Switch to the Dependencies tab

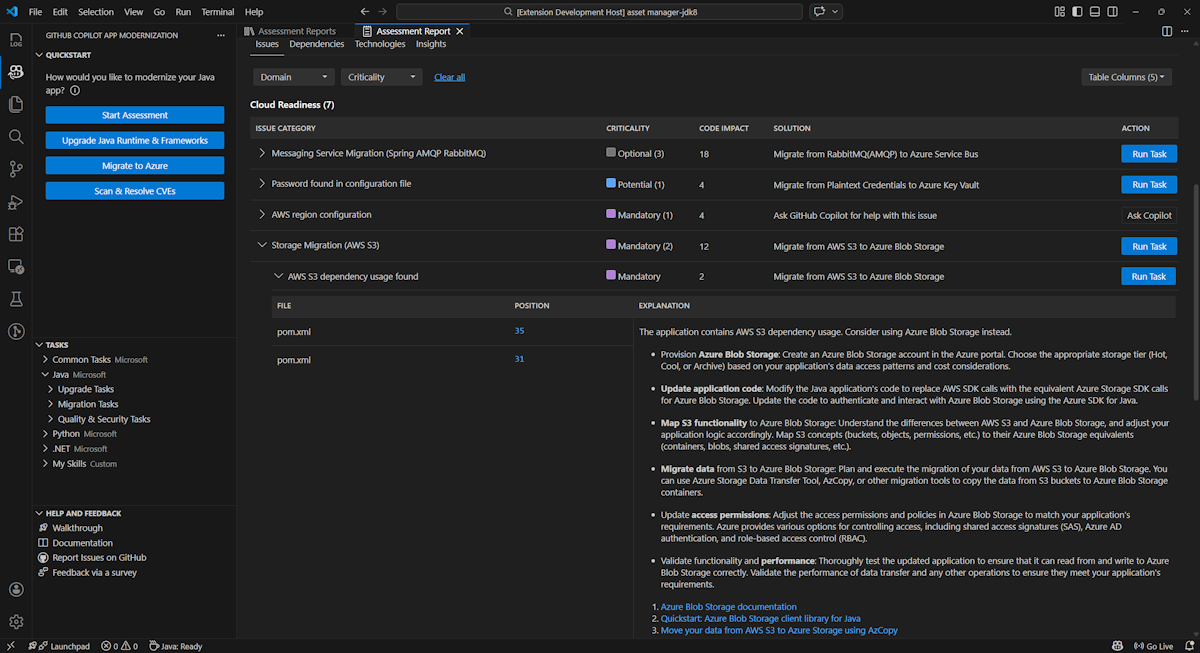(x=316, y=44)
